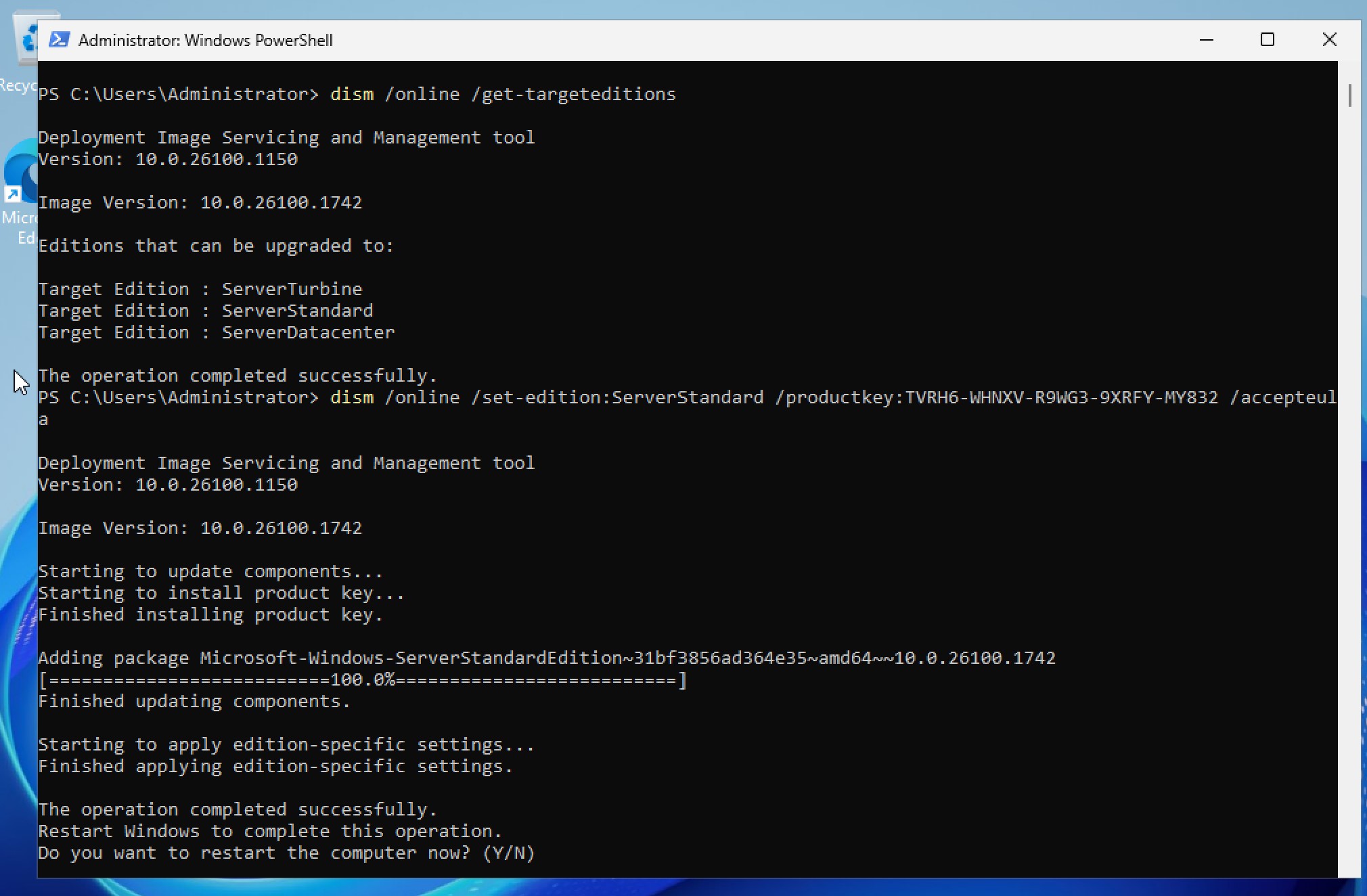Click the vertical scrollbar thumb
The width and height of the screenshot is (1367, 896).
[x=1349, y=95]
